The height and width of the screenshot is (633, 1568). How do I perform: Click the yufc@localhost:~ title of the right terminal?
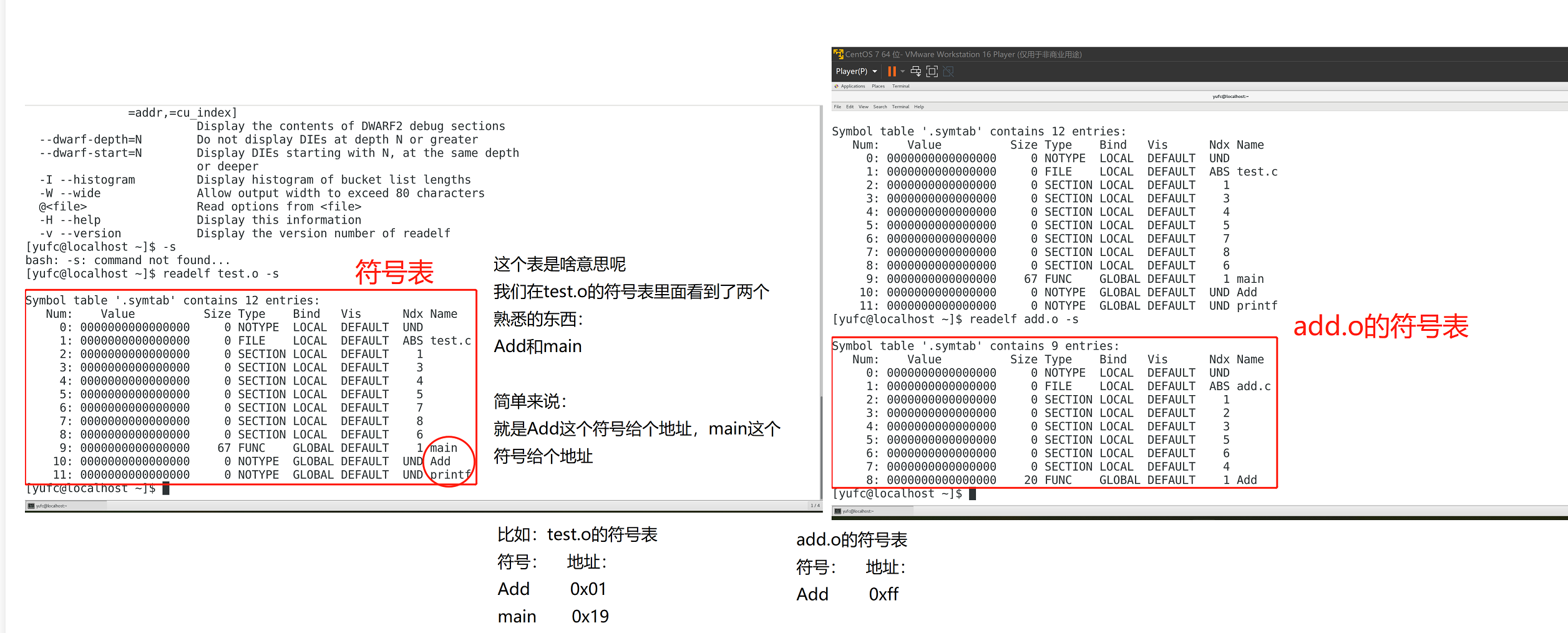[x=1230, y=97]
